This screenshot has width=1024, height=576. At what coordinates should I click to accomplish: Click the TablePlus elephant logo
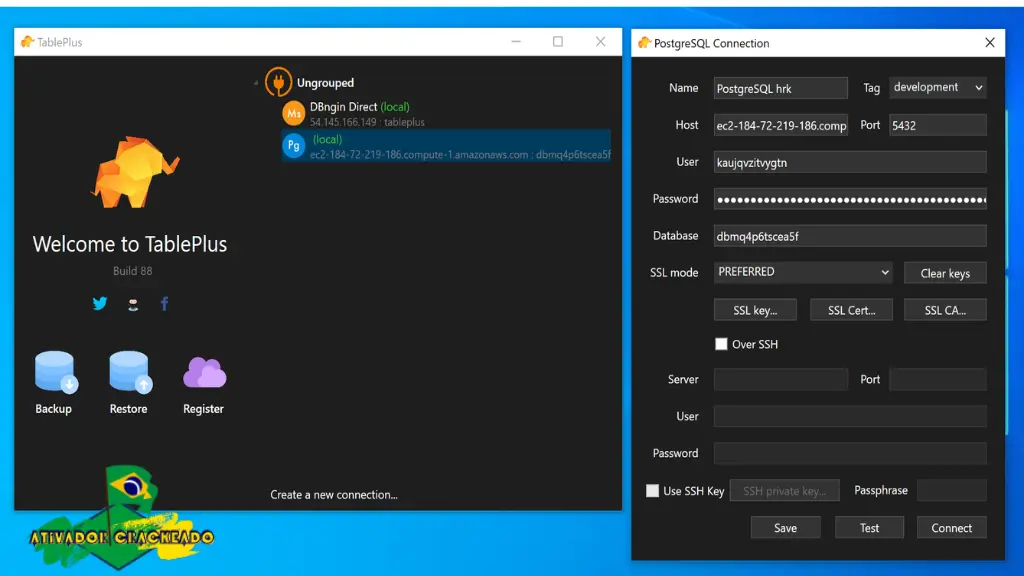(x=134, y=172)
